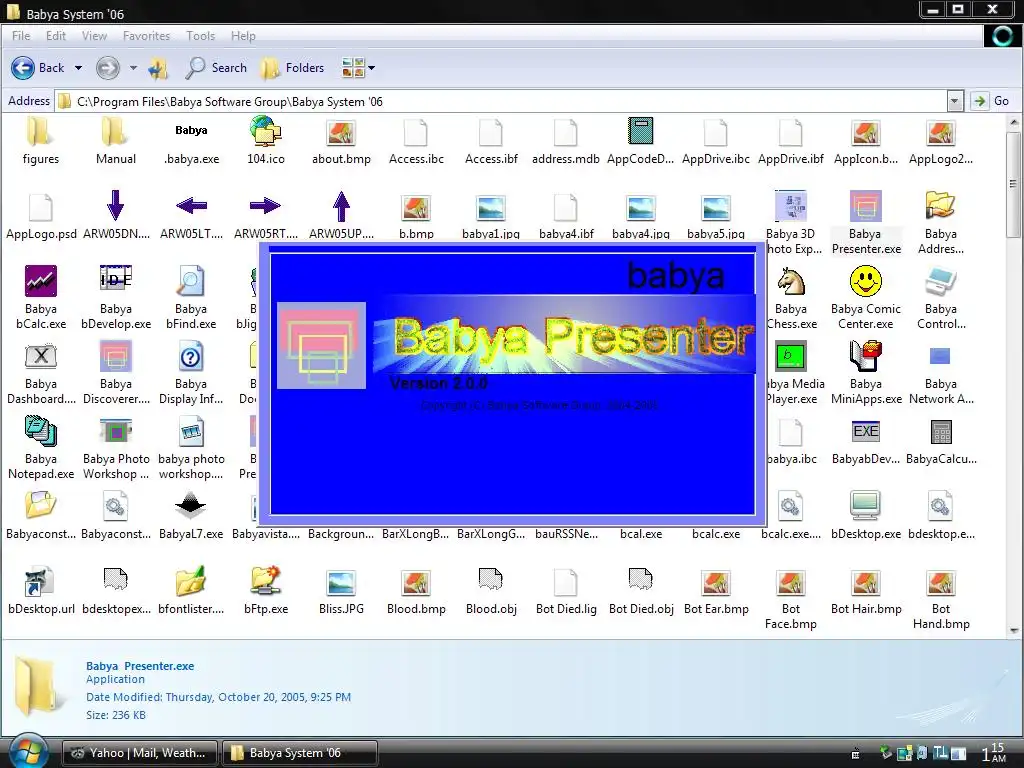The height and width of the screenshot is (768, 1024).
Task: Select Babya MiniApps.exe icon
Action: click(866, 357)
